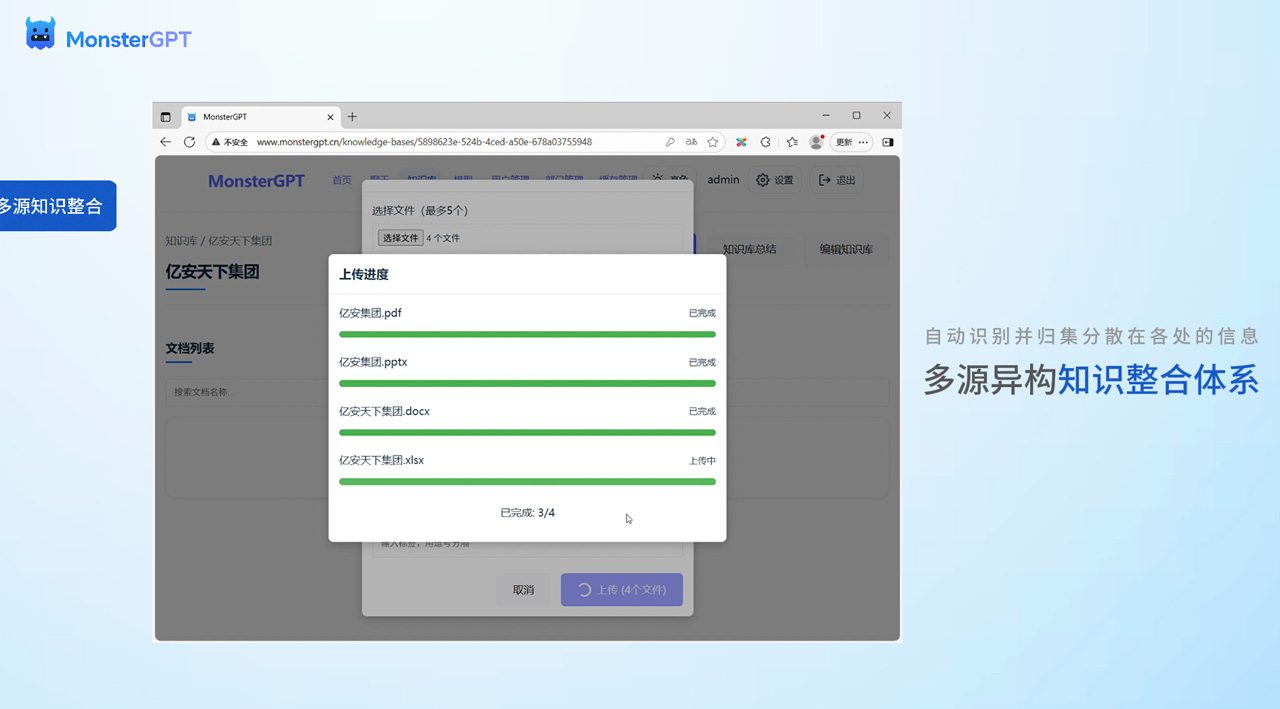
Task: Click the 首页 navigation item
Action: (x=342, y=180)
